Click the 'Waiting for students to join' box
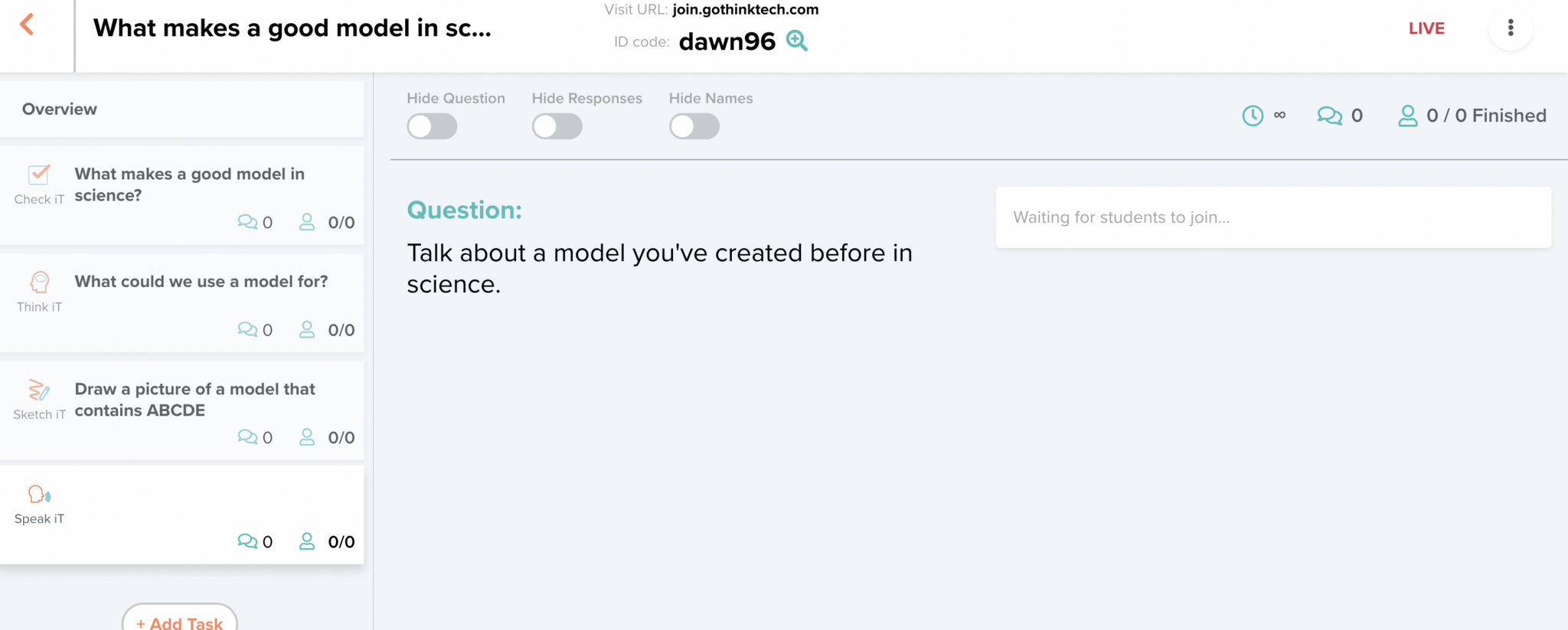The height and width of the screenshot is (630, 1568). click(1272, 217)
